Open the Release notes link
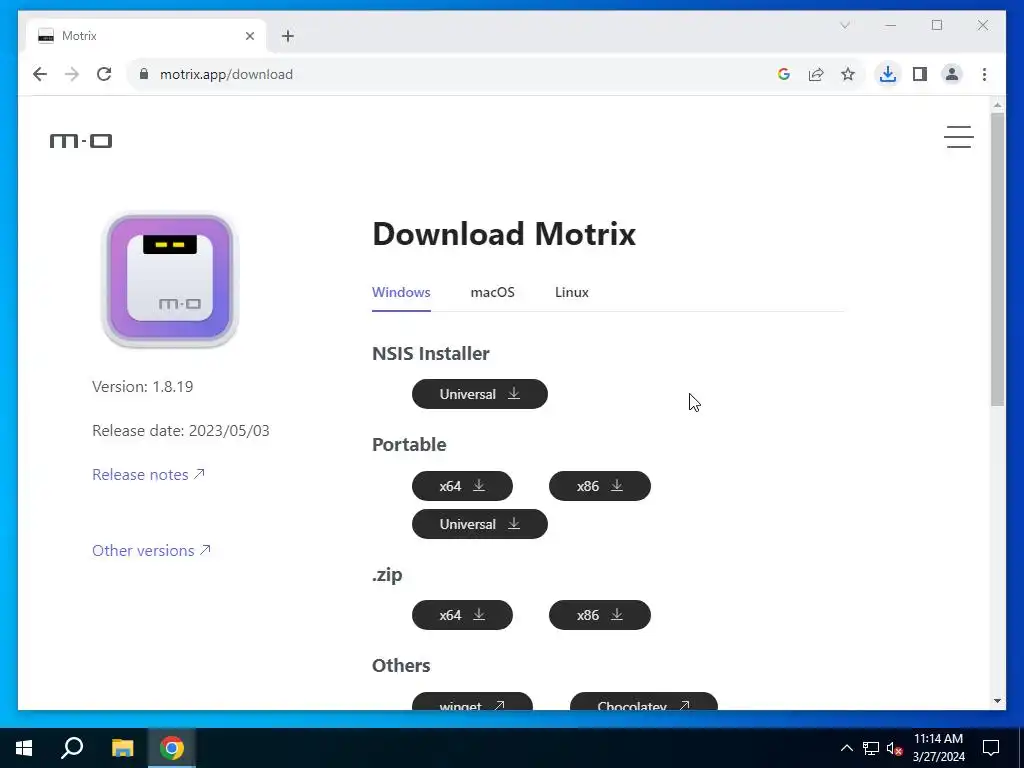 (148, 475)
